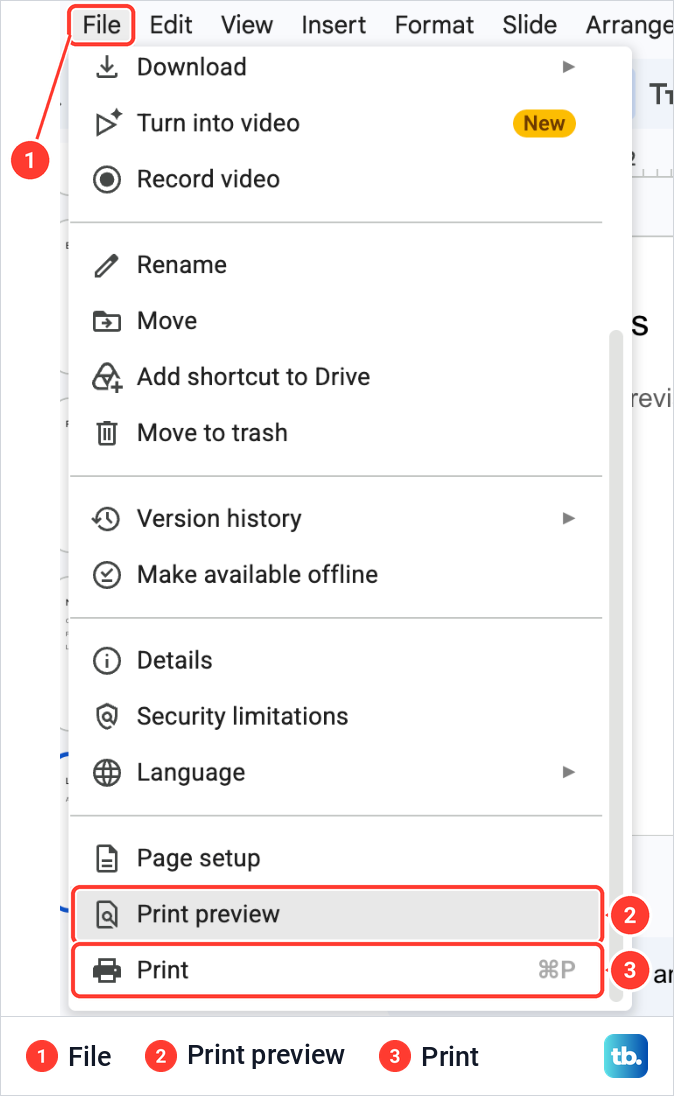Click the Security limitations shield icon
674x1096 pixels.
tap(107, 716)
